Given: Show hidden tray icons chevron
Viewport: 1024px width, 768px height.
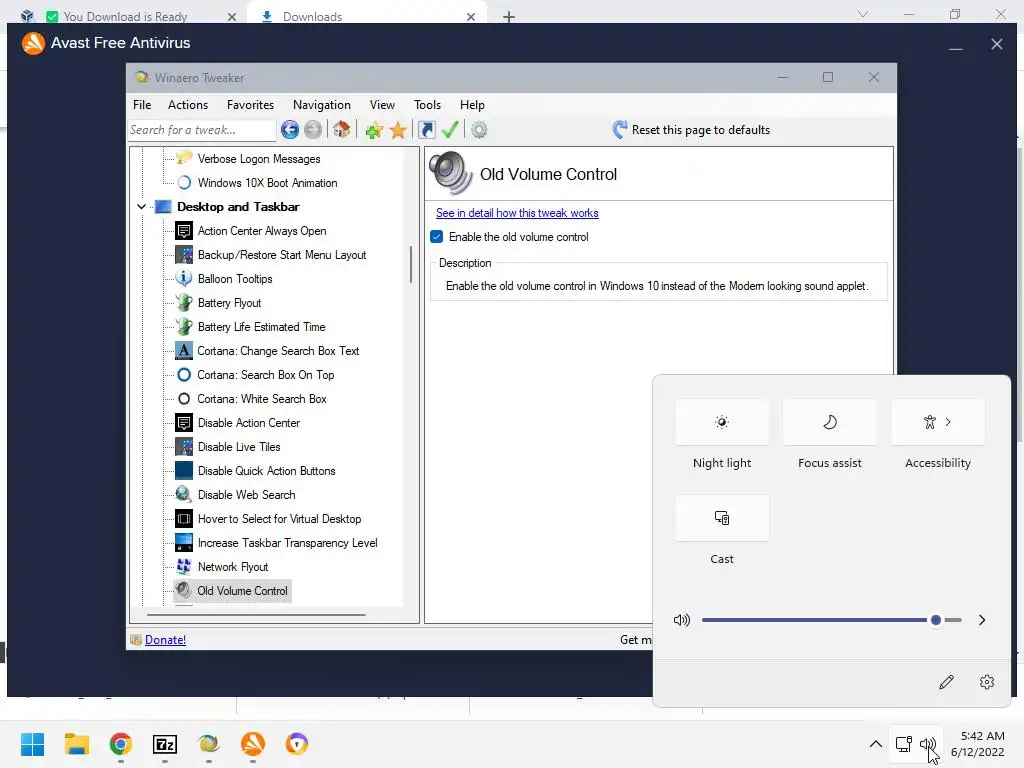Looking at the screenshot, I should pyautogui.click(x=876, y=744).
